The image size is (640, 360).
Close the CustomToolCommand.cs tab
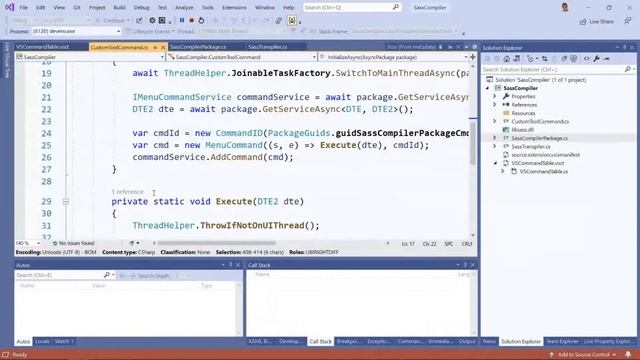click(163, 47)
